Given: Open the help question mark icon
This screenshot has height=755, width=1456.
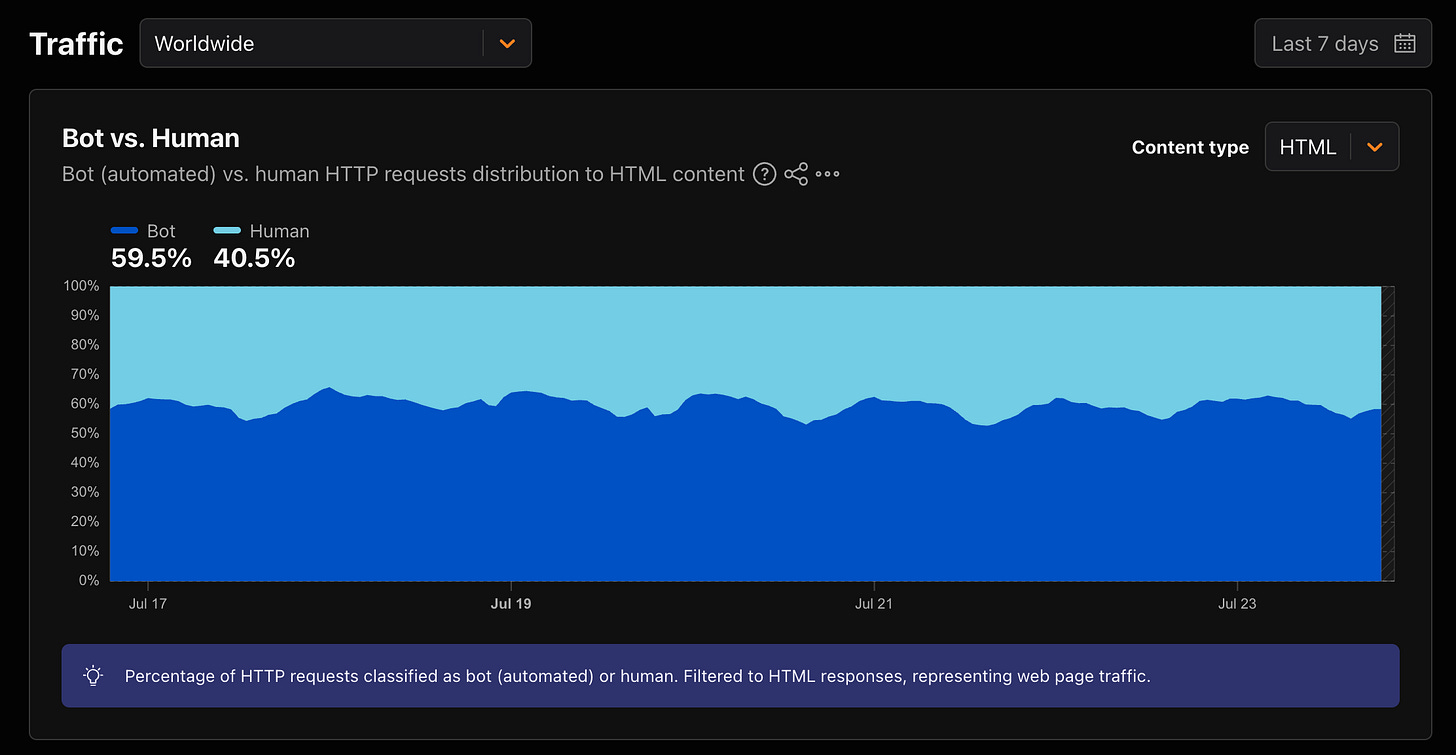Looking at the screenshot, I should click(764, 175).
